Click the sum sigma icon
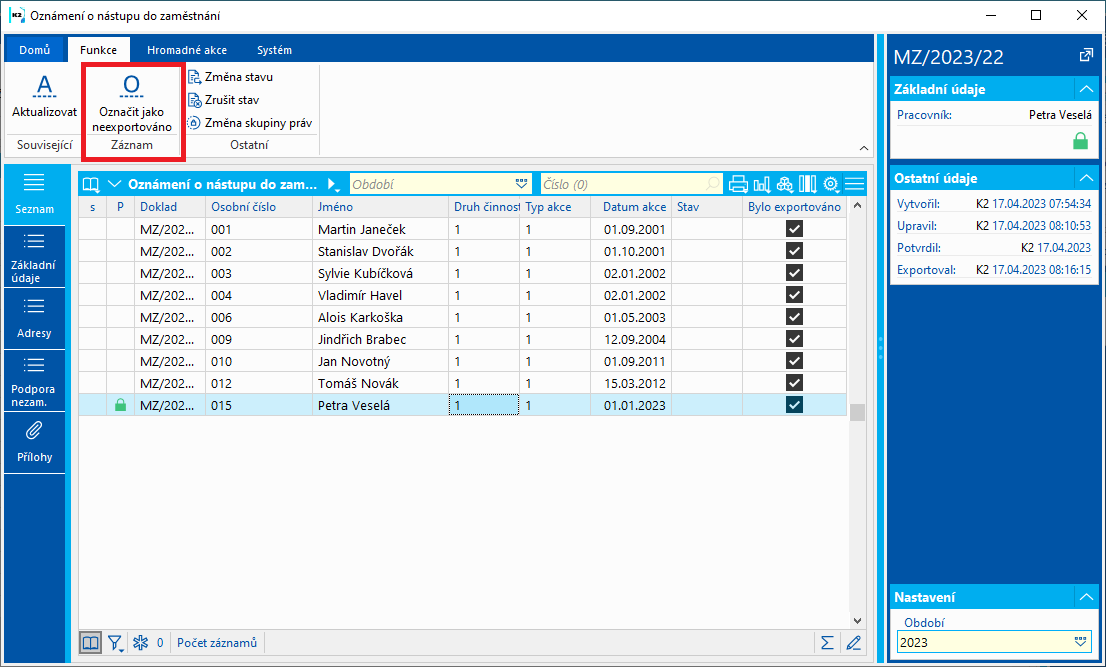Image resolution: width=1106 pixels, height=667 pixels. point(827,642)
